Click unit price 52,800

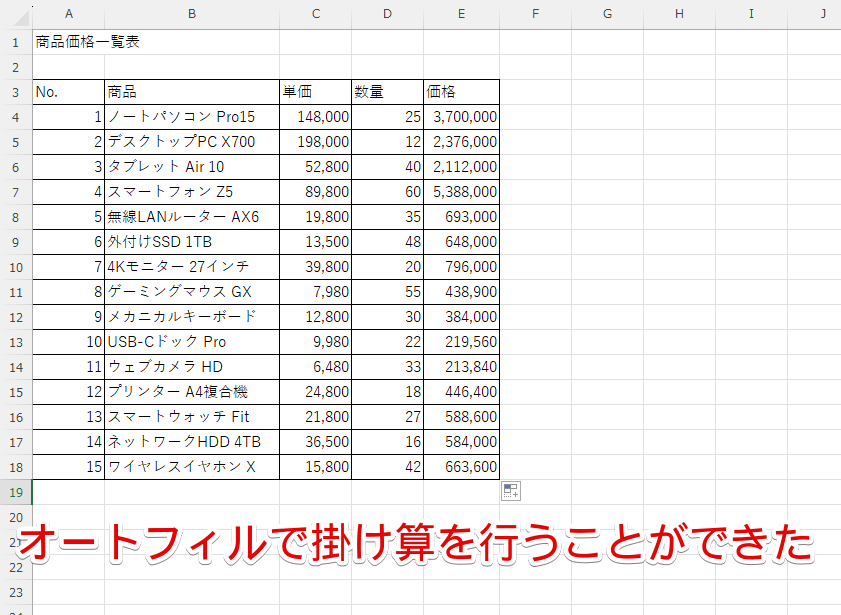click(x=316, y=167)
